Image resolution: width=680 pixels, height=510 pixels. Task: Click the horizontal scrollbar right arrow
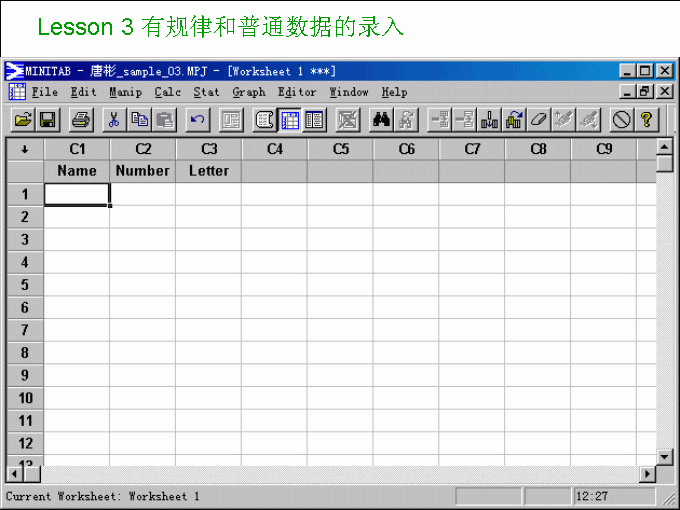point(647,474)
